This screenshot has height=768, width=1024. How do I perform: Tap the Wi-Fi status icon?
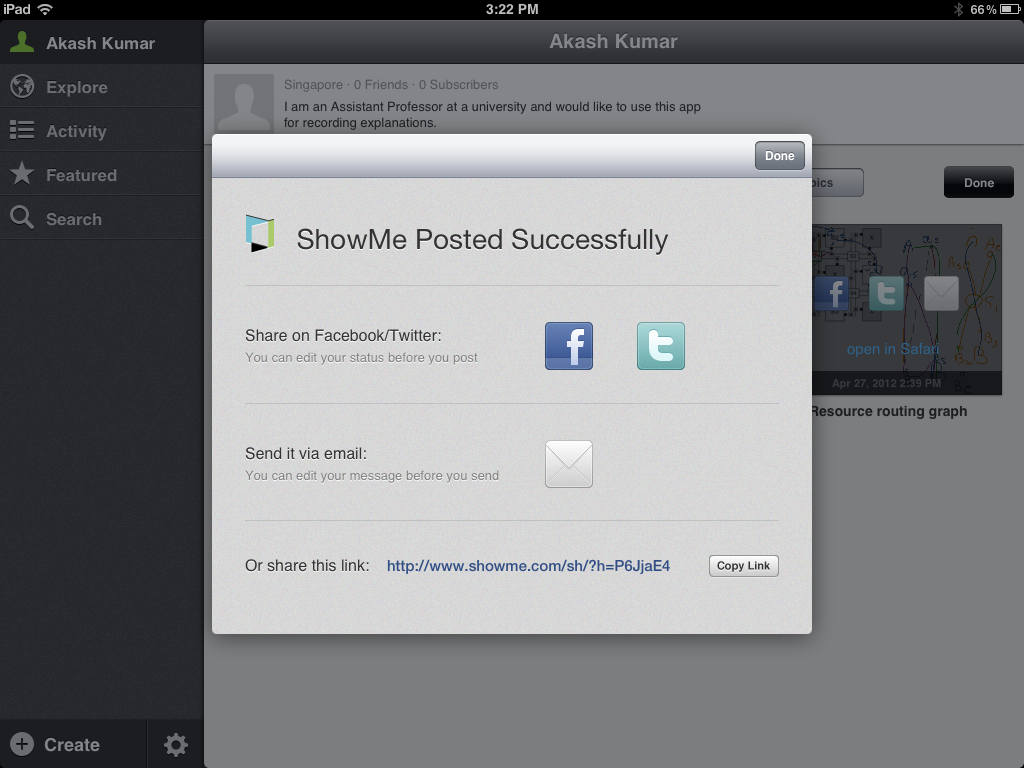pyautogui.click(x=45, y=9)
